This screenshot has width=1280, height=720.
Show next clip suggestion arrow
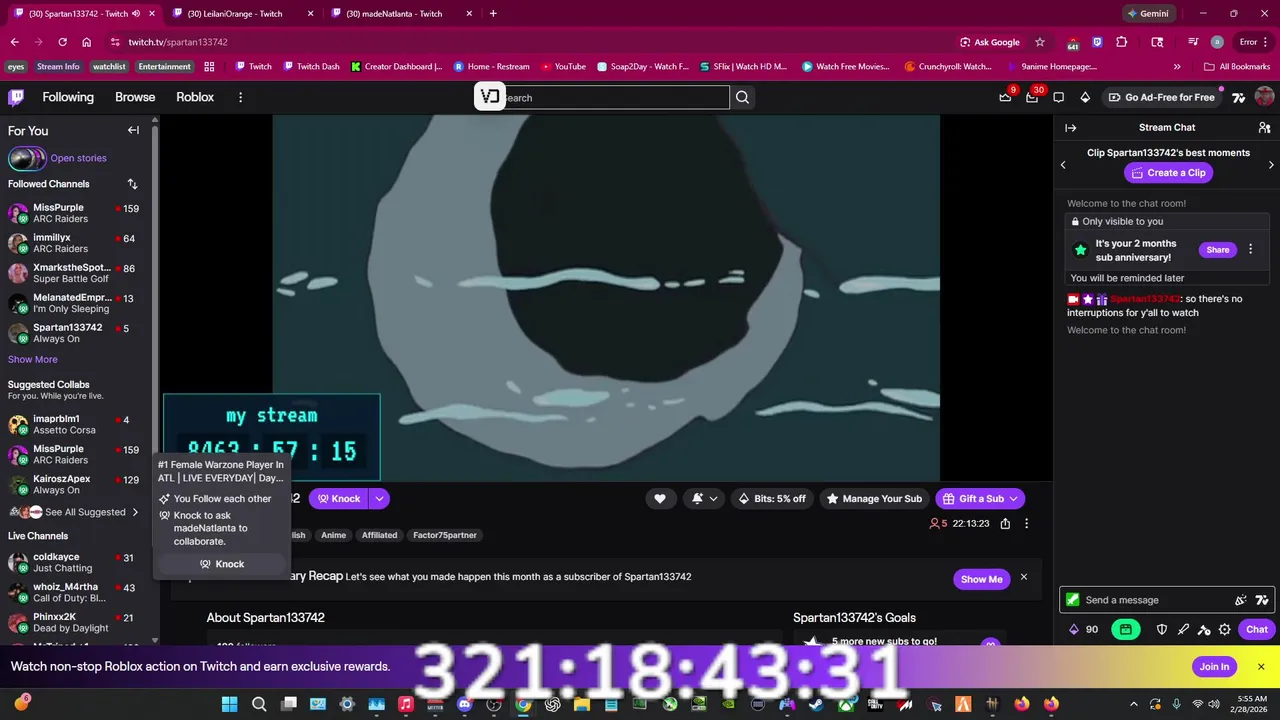coord(1271,165)
